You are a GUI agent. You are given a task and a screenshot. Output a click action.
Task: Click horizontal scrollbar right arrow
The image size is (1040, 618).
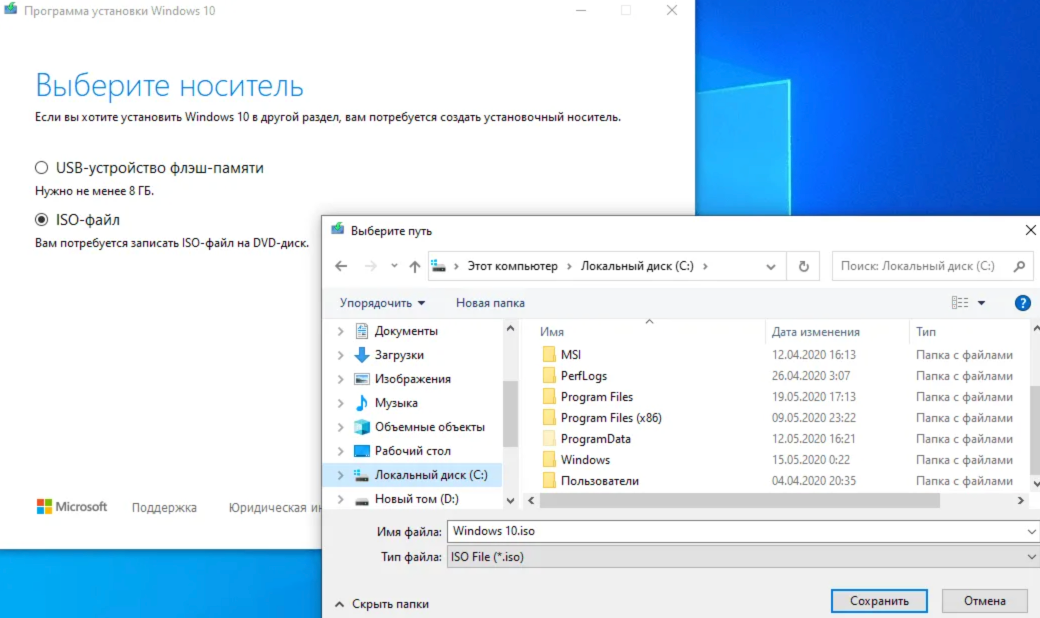click(x=1021, y=501)
